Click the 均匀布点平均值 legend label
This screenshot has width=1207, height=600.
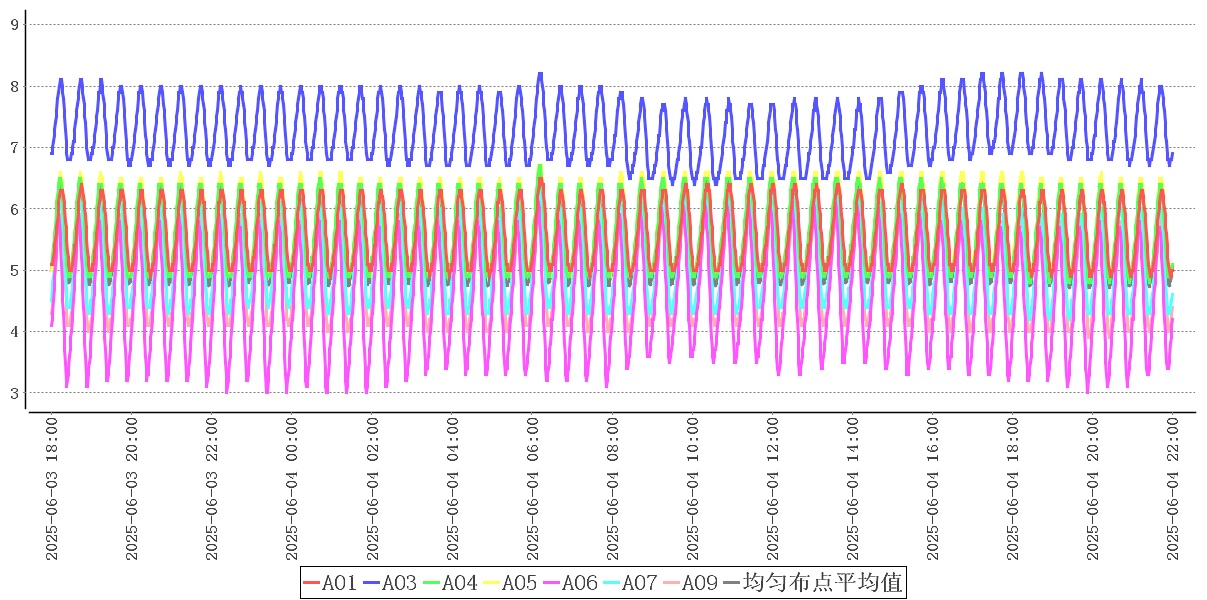822,582
